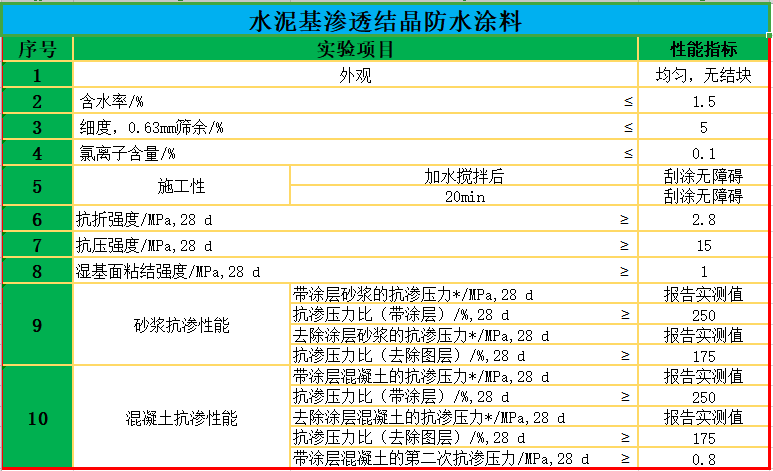Click the value 1.5
The image size is (773, 471).
[703, 101]
